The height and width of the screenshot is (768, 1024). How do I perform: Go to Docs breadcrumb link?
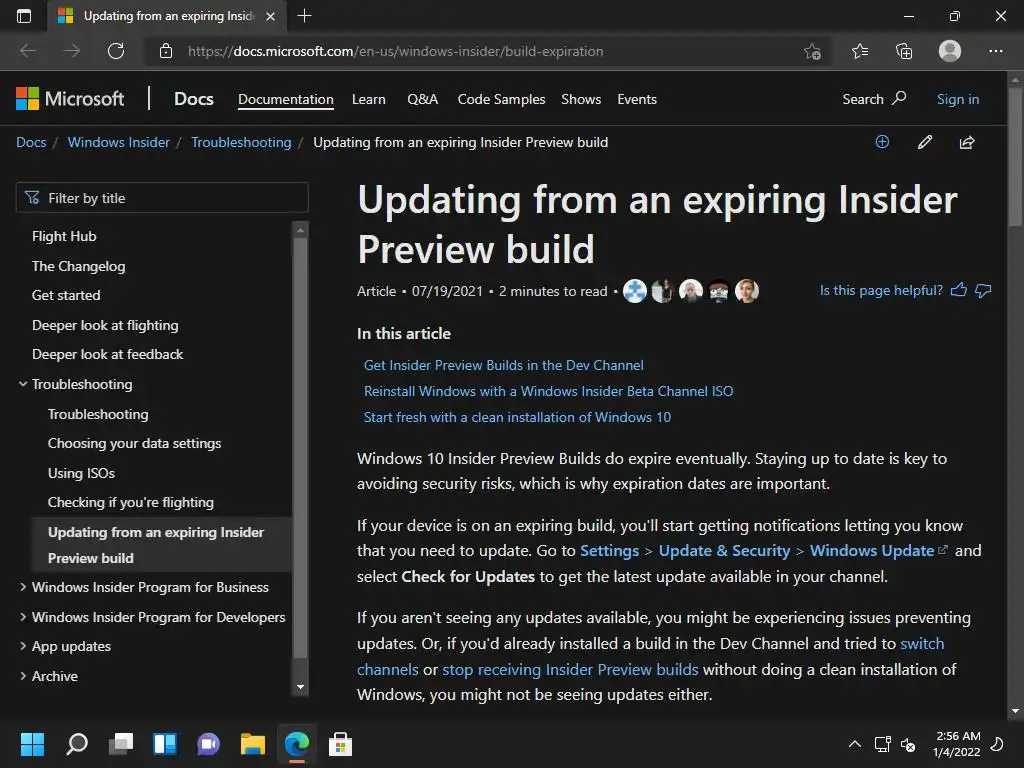pos(31,142)
